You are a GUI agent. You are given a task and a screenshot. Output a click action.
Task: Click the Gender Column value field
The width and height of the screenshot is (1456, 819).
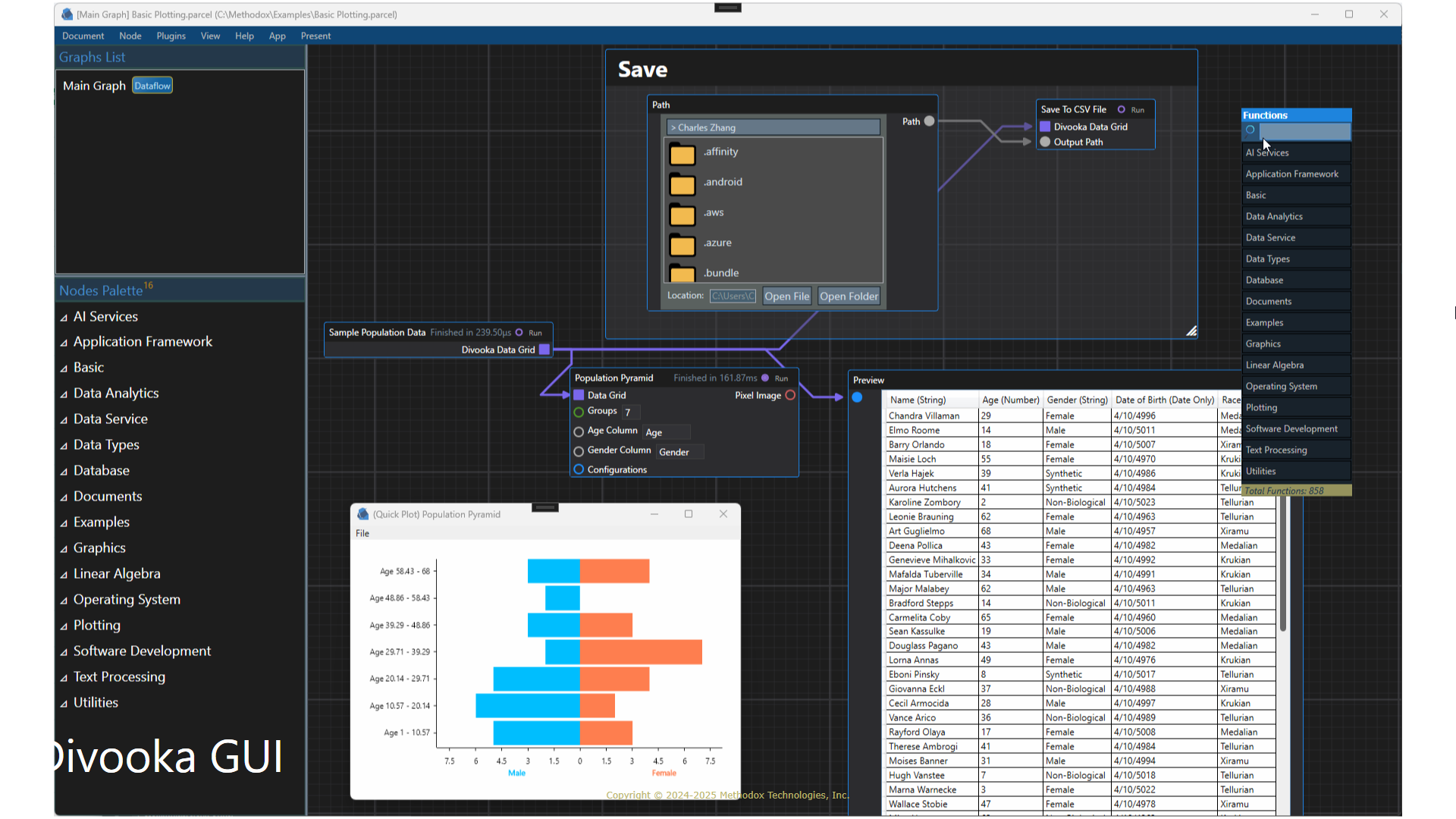[679, 452]
